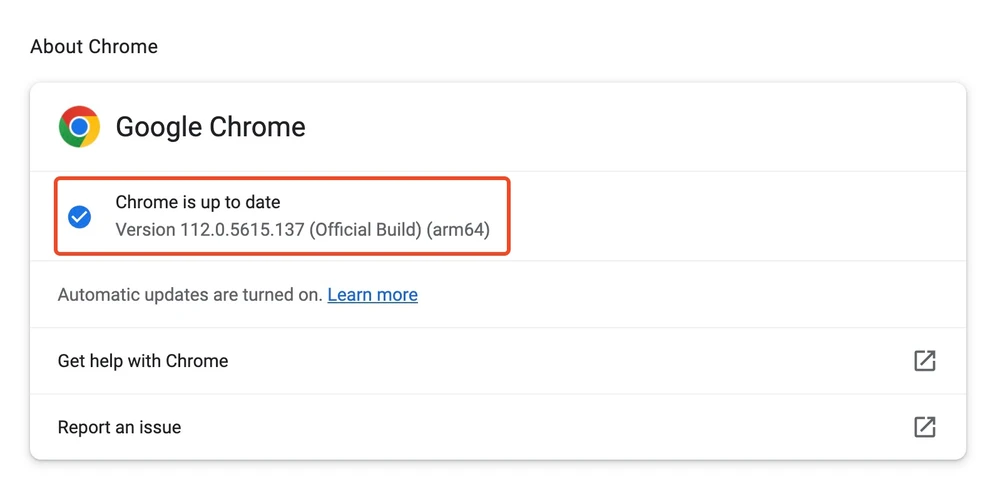Click the "(arm64)" architecture text
Image resolution: width=1000 pixels, height=489 pixels.
click(x=458, y=230)
